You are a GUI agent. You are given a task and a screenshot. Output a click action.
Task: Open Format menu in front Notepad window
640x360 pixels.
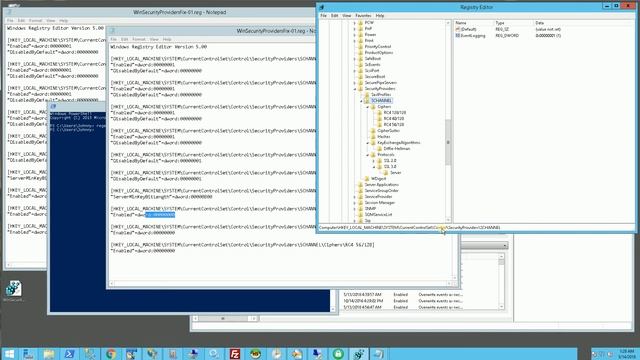click(x=139, y=39)
